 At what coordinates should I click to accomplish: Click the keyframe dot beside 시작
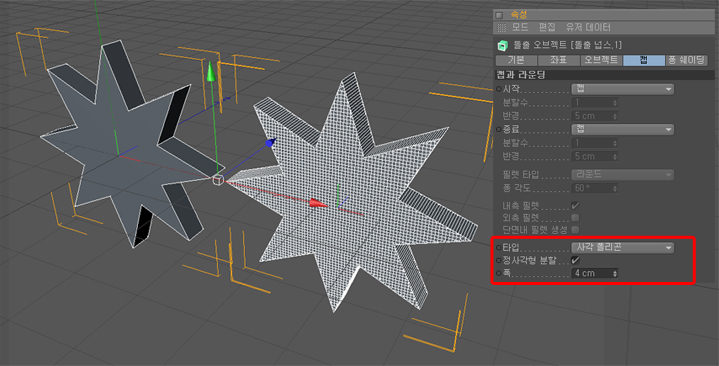pyautogui.click(x=498, y=89)
